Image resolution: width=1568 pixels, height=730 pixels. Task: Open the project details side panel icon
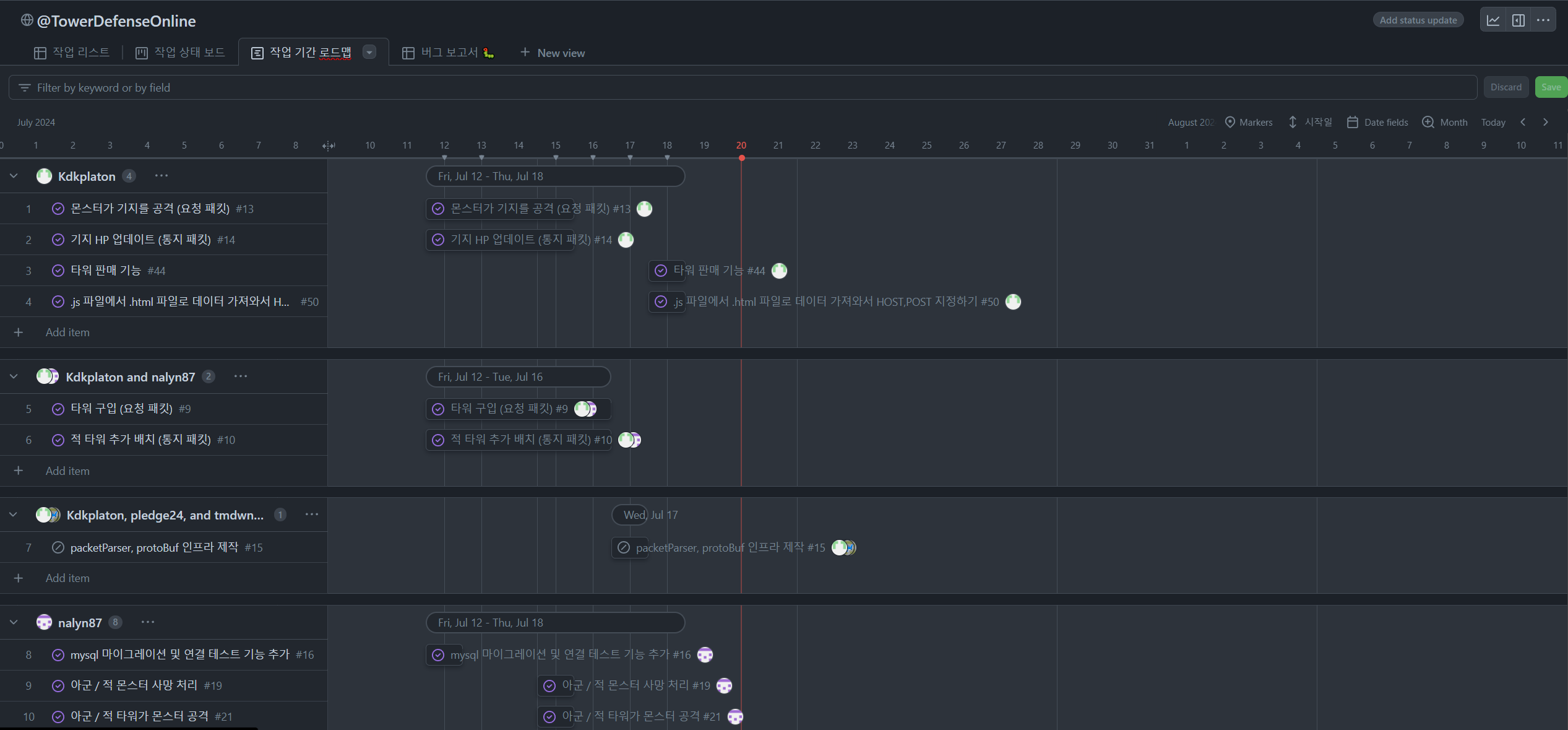click(x=1518, y=20)
